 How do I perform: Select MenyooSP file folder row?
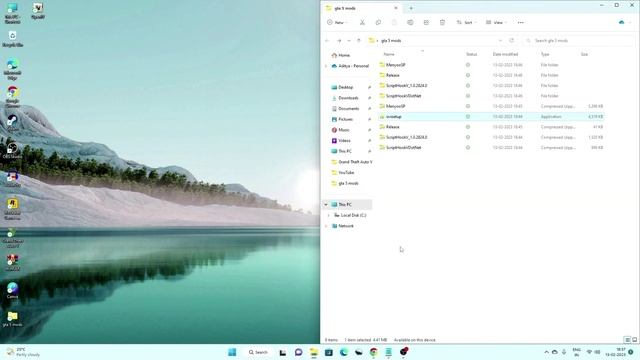(491, 65)
